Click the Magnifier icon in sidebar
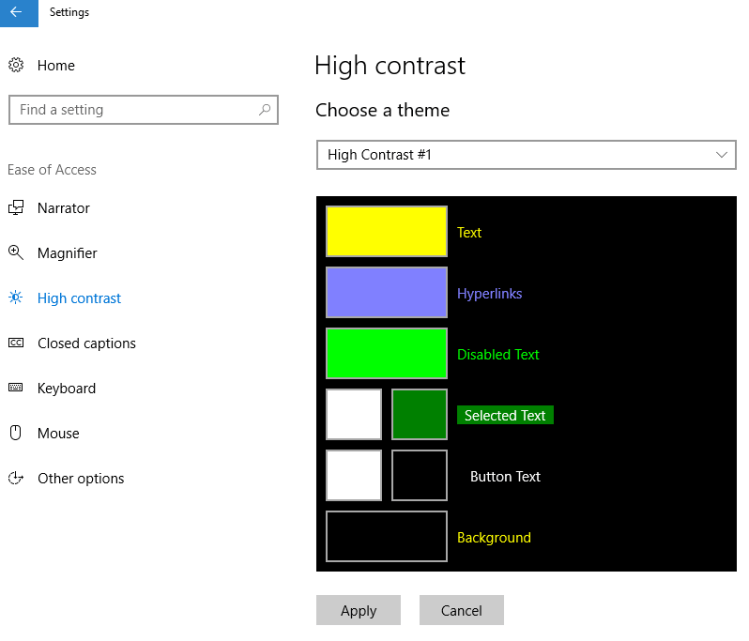 pos(16,253)
